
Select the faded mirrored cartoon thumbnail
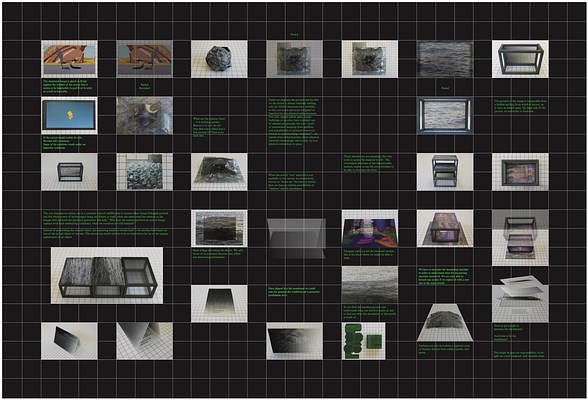pos(144,59)
